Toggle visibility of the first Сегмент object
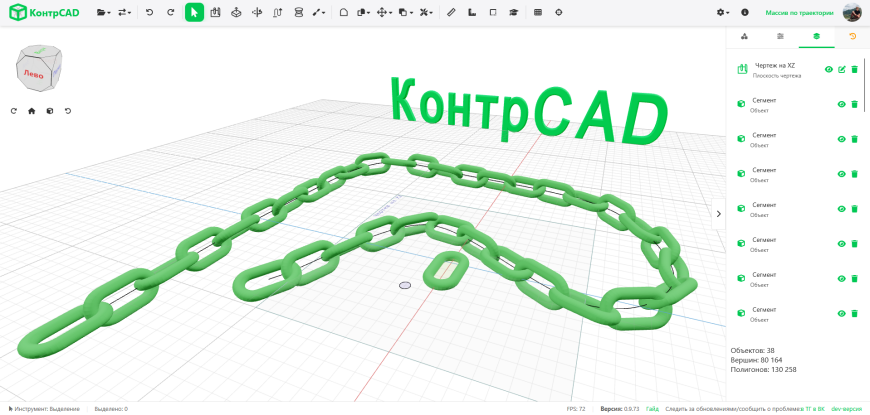 tap(841, 104)
